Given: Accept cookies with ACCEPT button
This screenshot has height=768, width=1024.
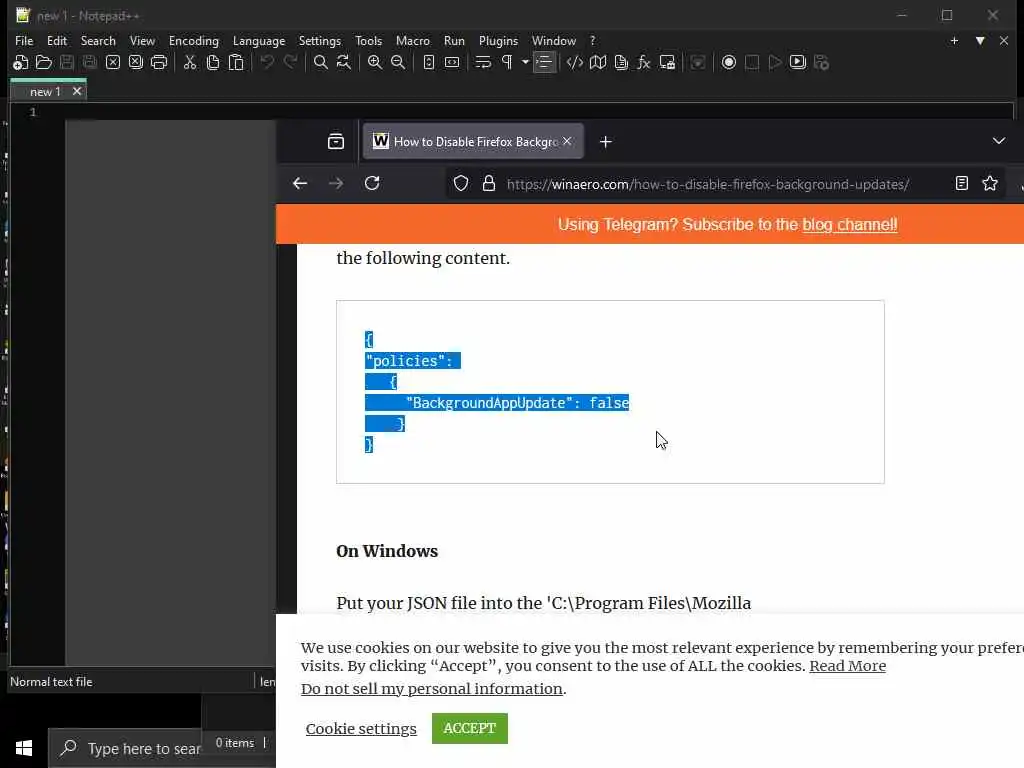Looking at the screenshot, I should coord(470,728).
